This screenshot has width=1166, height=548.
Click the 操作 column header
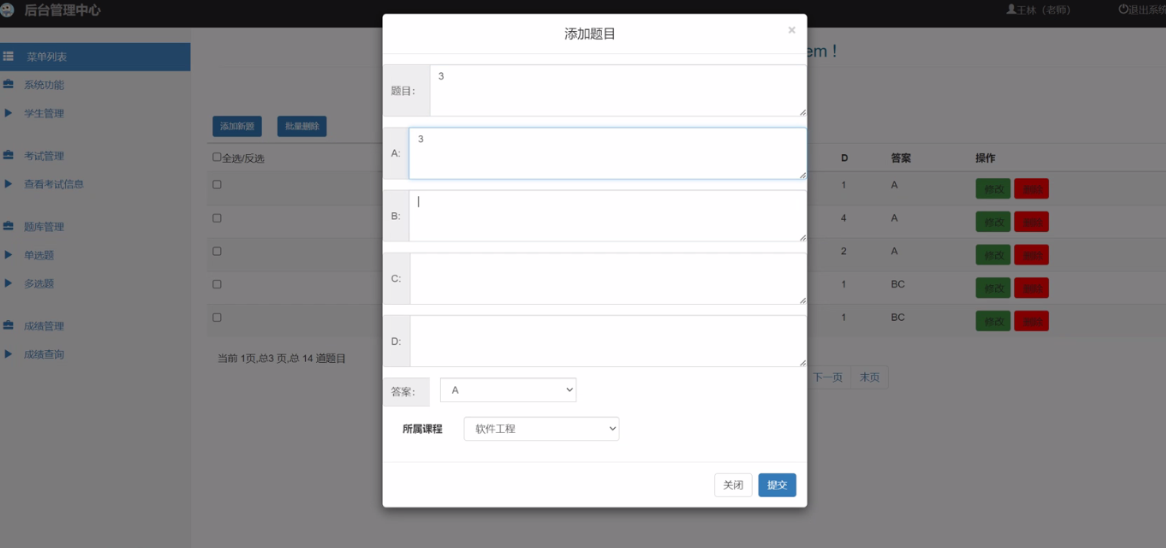[985, 158]
